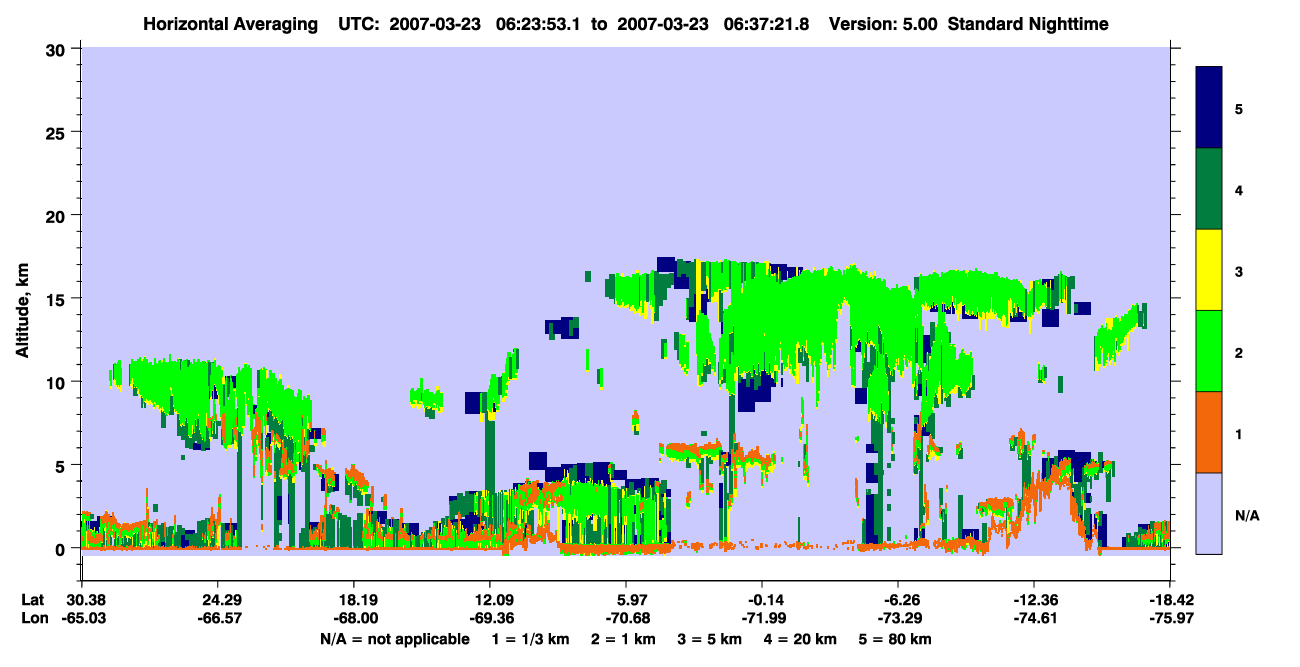Click the longitude value -74.61
The width and height of the screenshot is (1300, 667).
click(1034, 618)
